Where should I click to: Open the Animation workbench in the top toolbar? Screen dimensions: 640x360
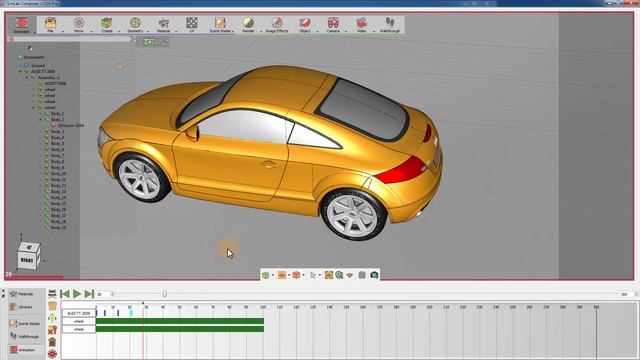(x=22, y=25)
